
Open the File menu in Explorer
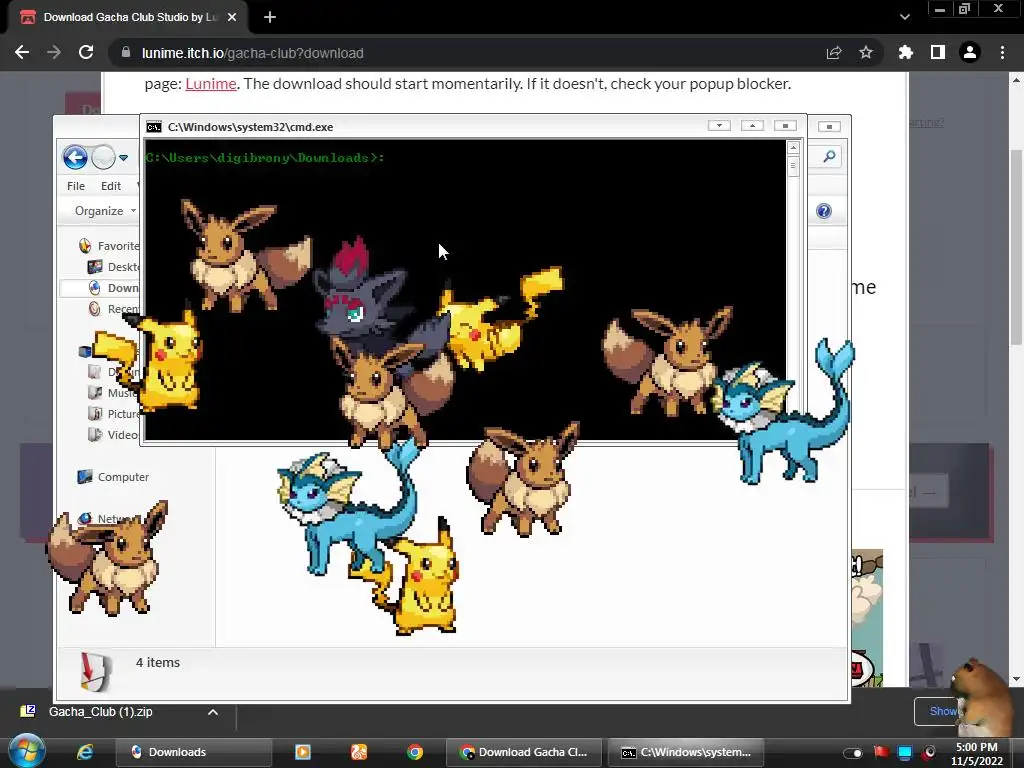(76, 186)
